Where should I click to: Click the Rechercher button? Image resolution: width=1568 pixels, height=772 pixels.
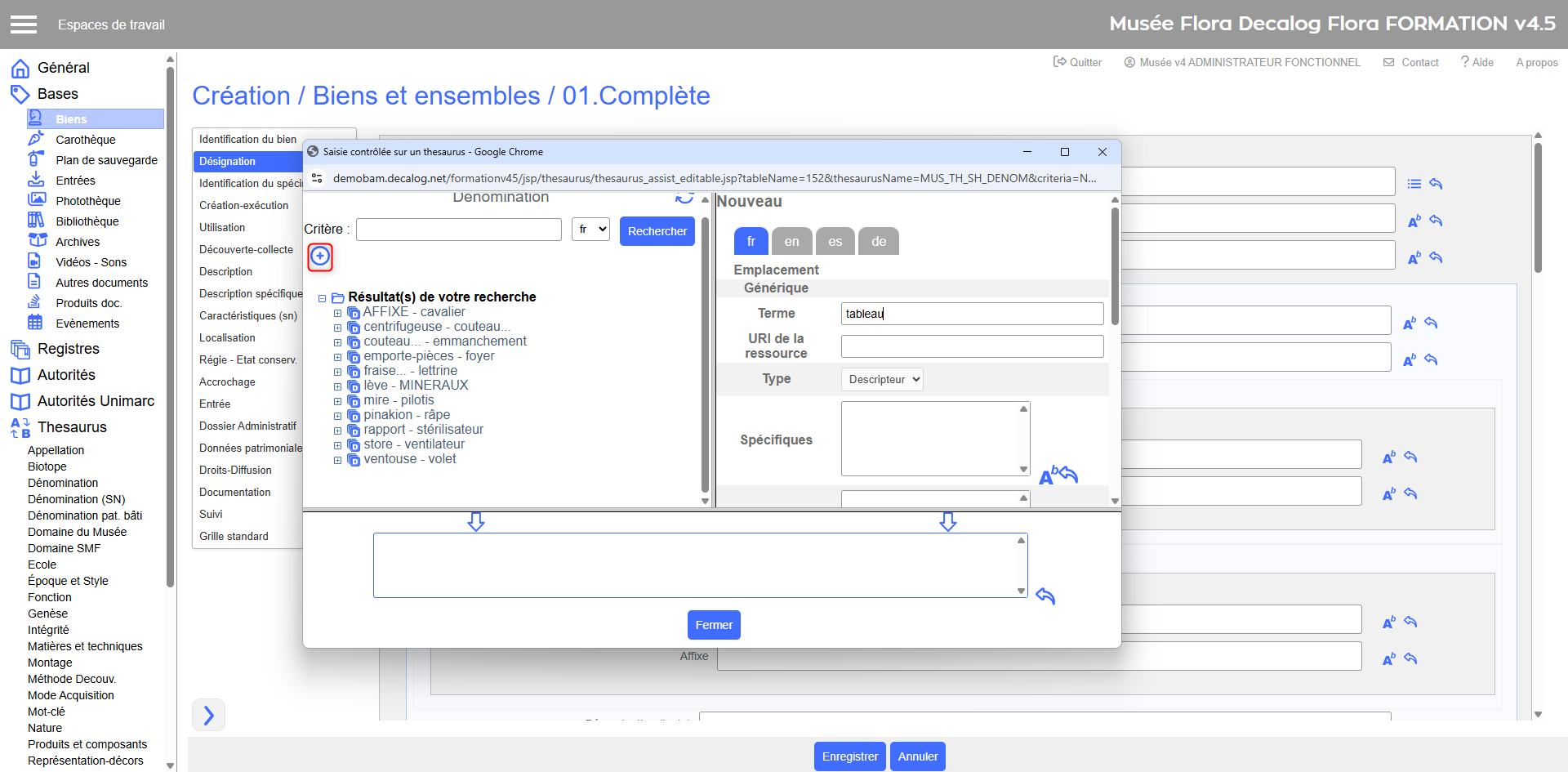point(657,231)
